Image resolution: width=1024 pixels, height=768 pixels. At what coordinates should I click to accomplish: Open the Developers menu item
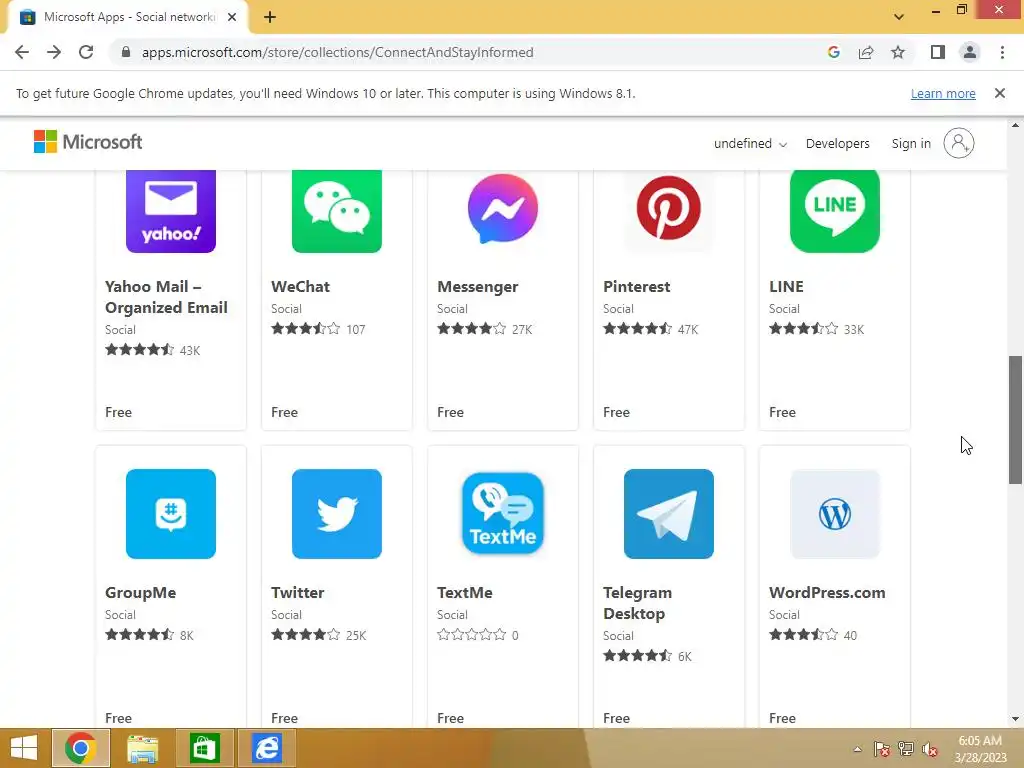point(837,144)
